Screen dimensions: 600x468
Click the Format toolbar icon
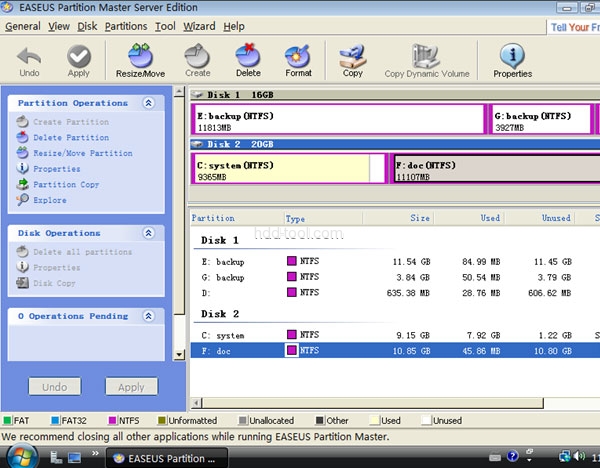[x=298, y=61]
